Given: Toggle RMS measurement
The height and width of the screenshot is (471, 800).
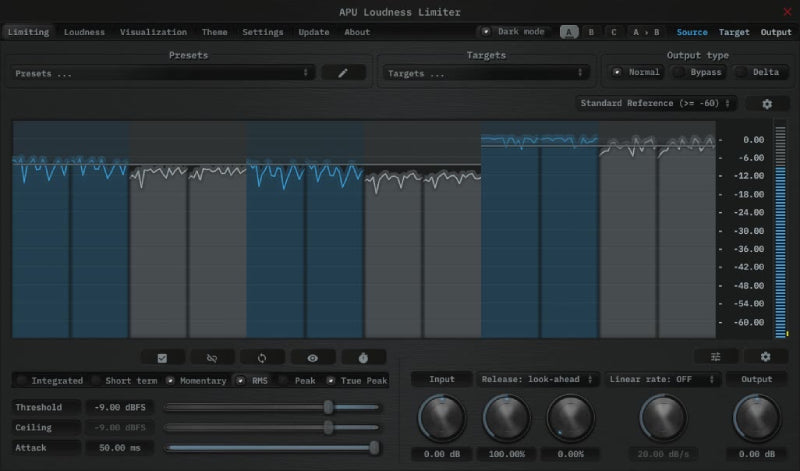Looking at the screenshot, I should click(x=253, y=381).
